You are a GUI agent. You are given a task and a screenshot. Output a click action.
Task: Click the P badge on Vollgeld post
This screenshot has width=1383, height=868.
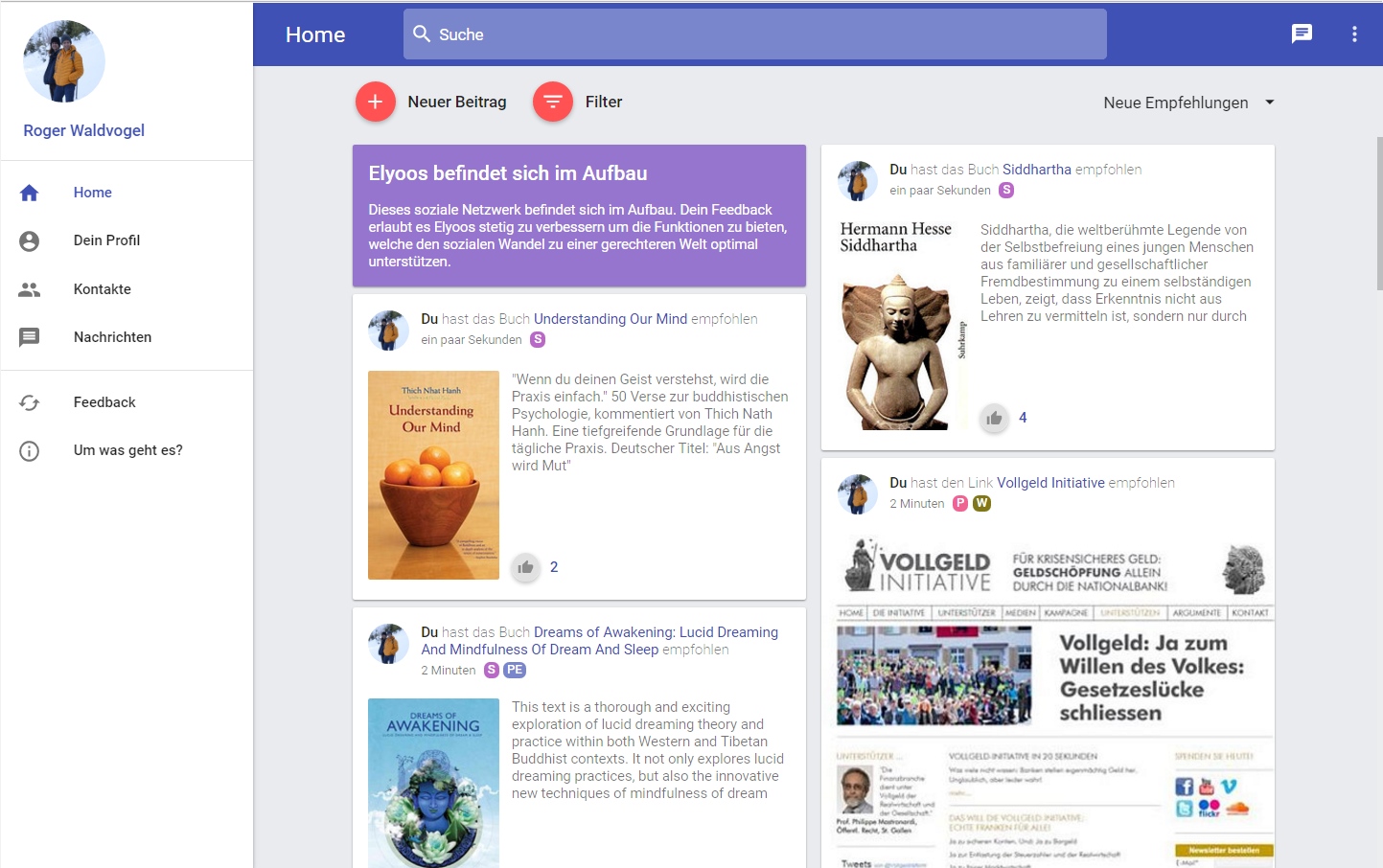point(959,504)
